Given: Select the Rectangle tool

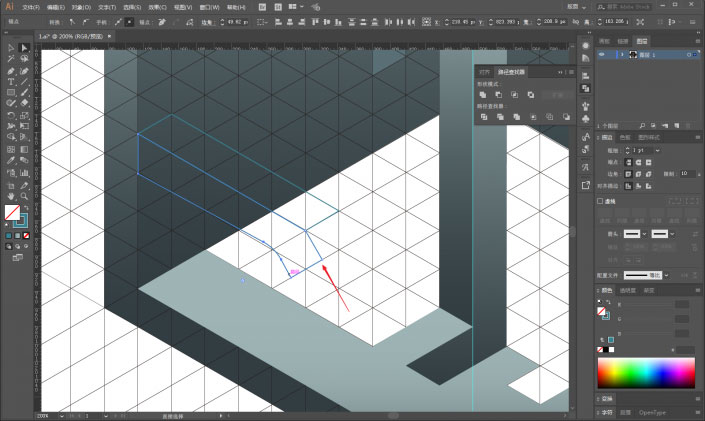Looking at the screenshot, I should click(11, 93).
